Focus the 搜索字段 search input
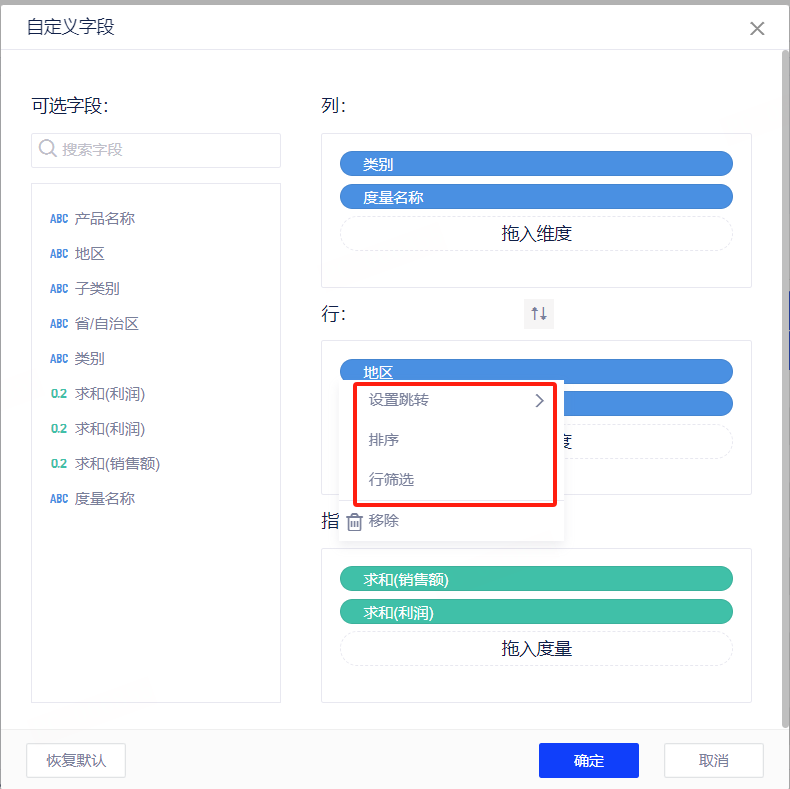 click(165, 150)
